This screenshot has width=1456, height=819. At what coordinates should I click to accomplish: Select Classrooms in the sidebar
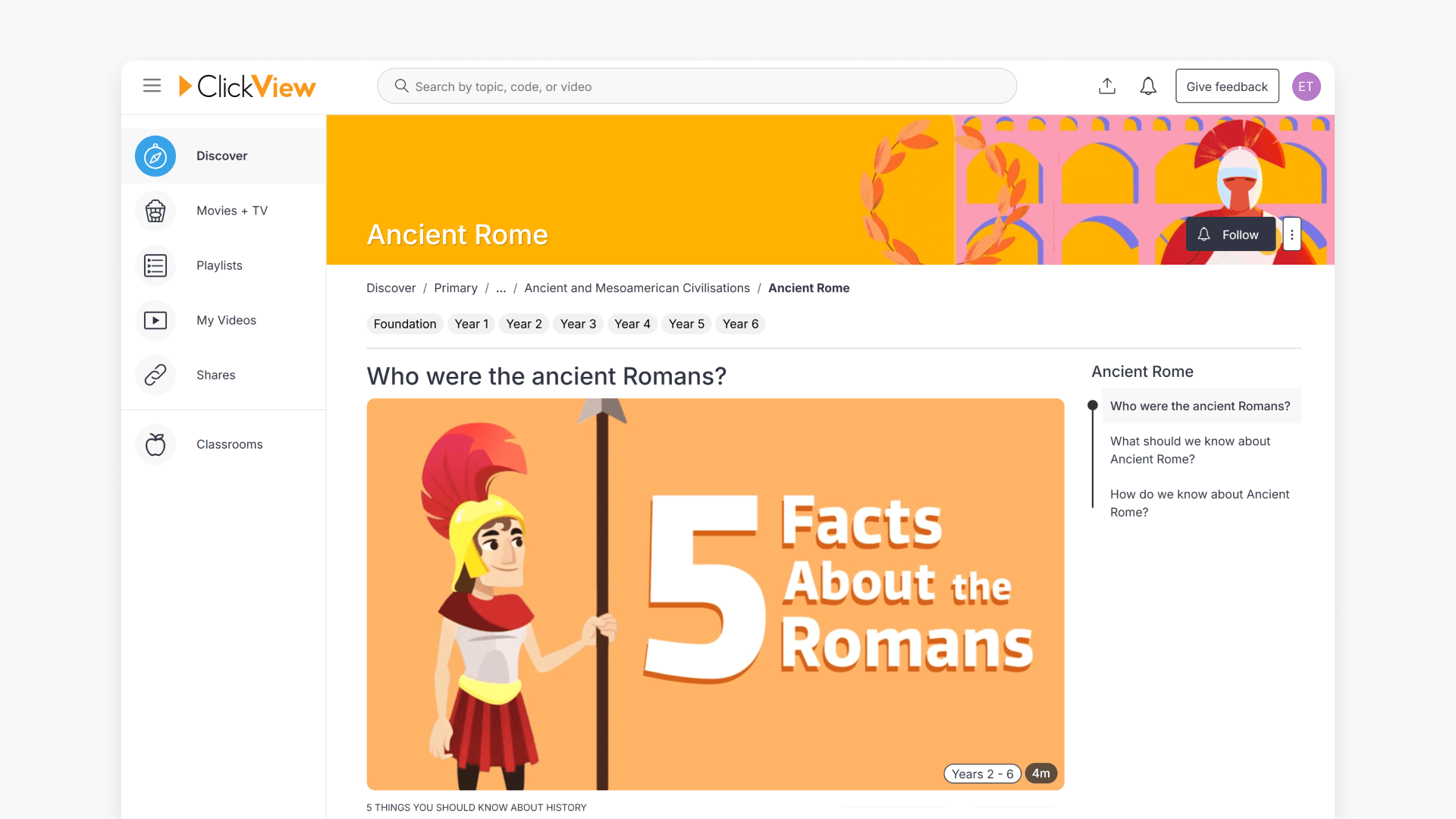pyautogui.click(x=229, y=444)
